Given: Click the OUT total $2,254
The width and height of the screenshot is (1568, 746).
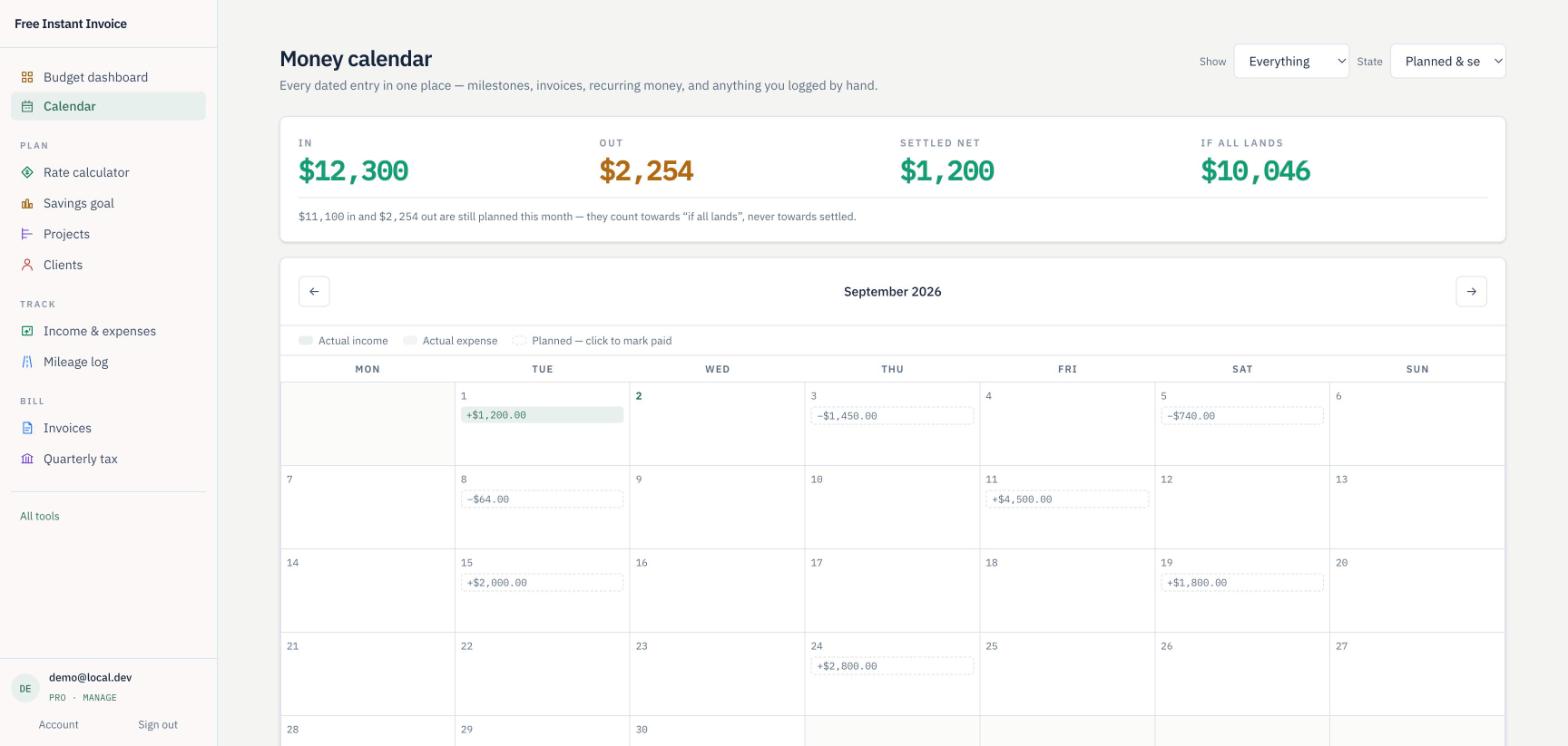Looking at the screenshot, I should point(646,171).
